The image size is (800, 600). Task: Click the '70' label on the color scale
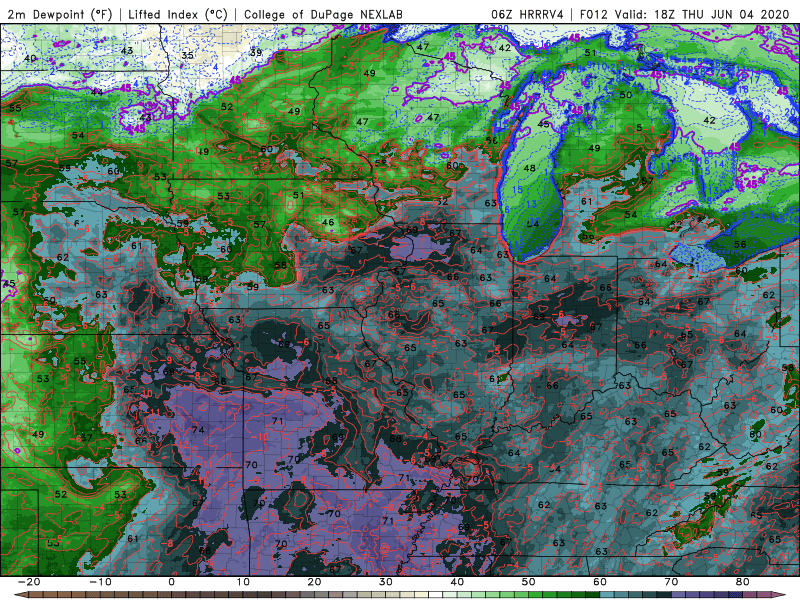pyautogui.click(x=671, y=582)
